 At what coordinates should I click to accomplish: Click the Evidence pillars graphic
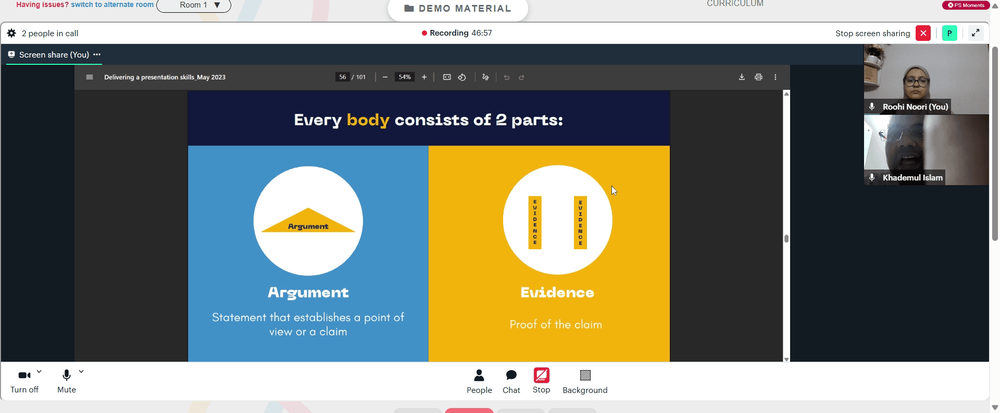tap(557, 222)
